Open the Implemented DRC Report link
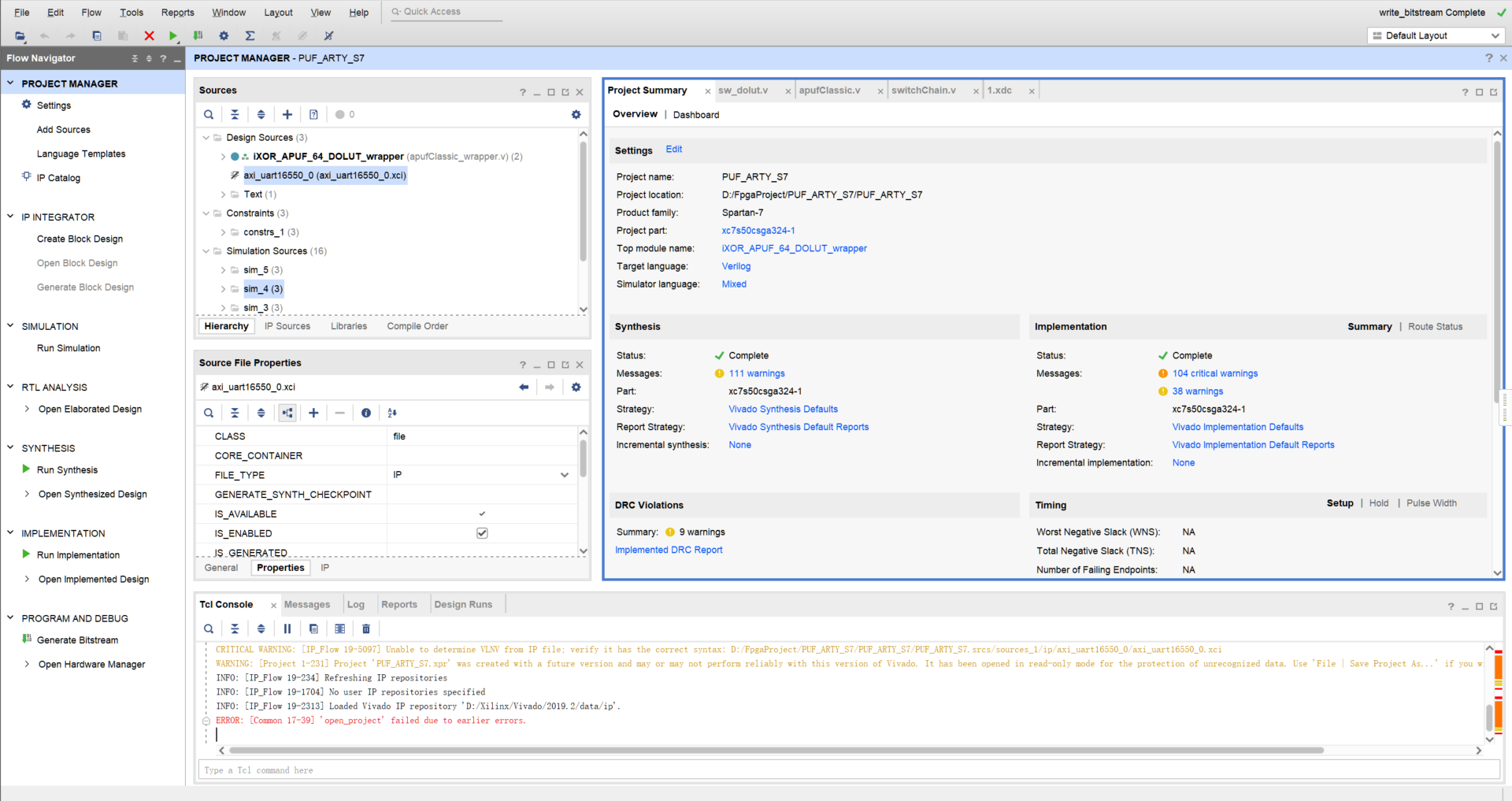The height and width of the screenshot is (801, 1512). [669, 550]
